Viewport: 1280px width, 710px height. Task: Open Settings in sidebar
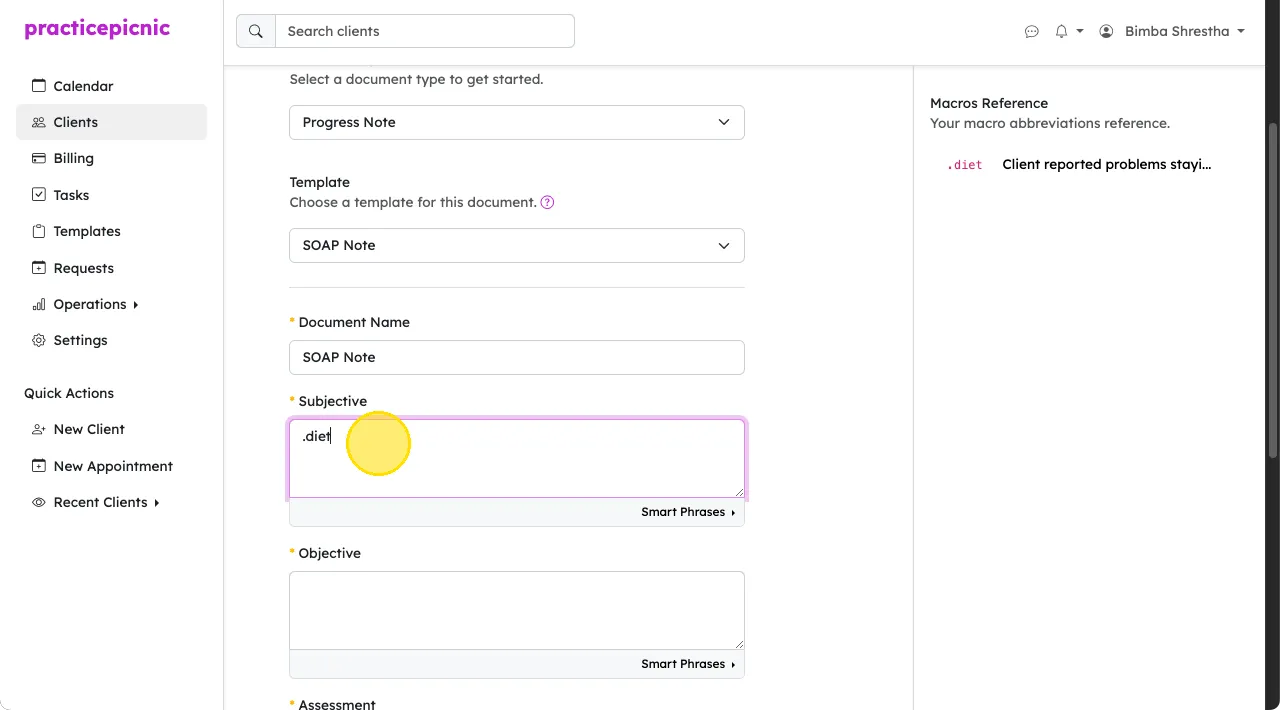coord(111,340)
